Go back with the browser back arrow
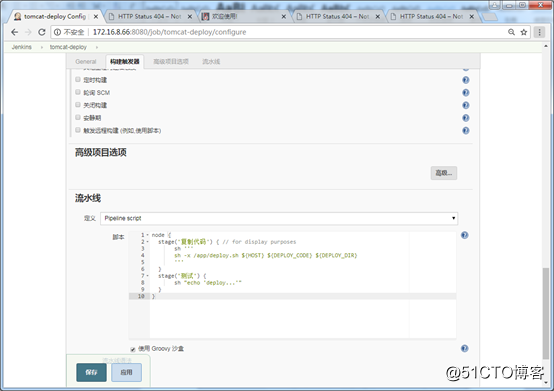 [x=14, y=32]
